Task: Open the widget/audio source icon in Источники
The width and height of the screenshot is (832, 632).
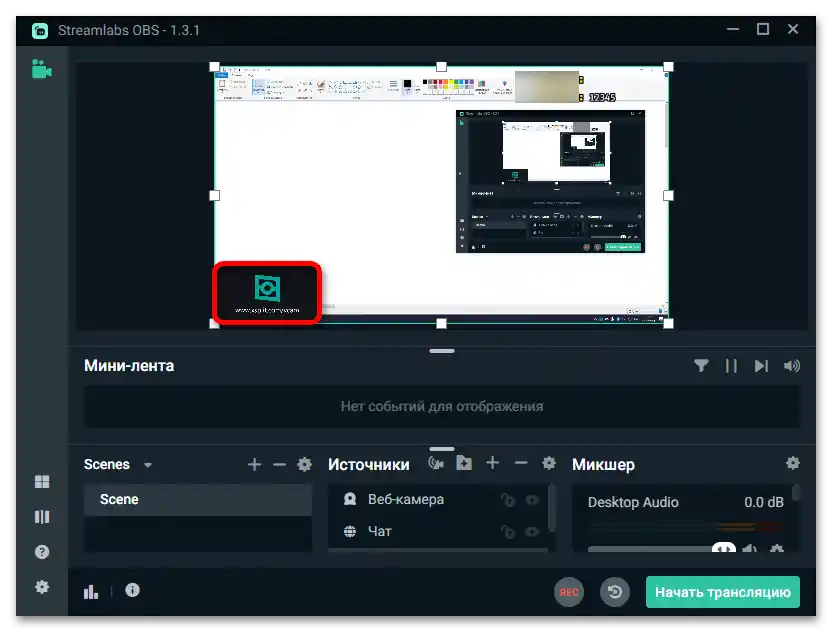Action: 436,463
